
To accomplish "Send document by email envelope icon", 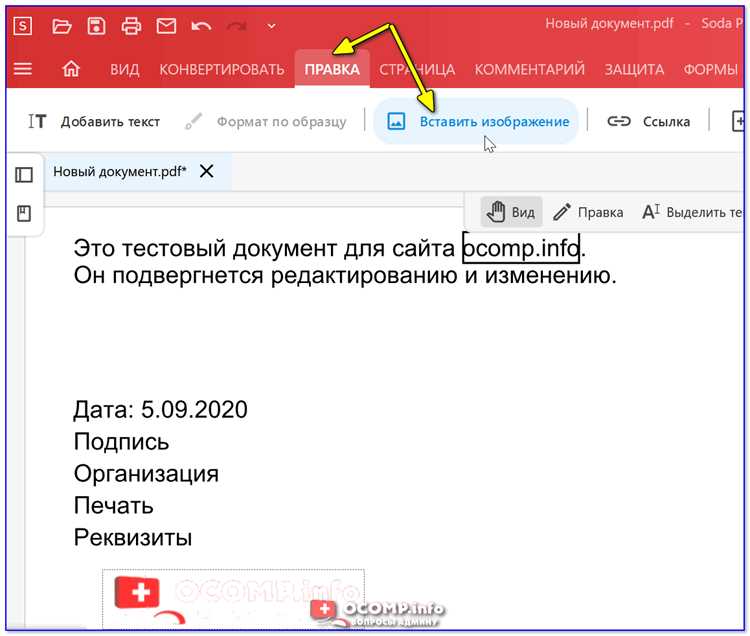I will 166,26.
